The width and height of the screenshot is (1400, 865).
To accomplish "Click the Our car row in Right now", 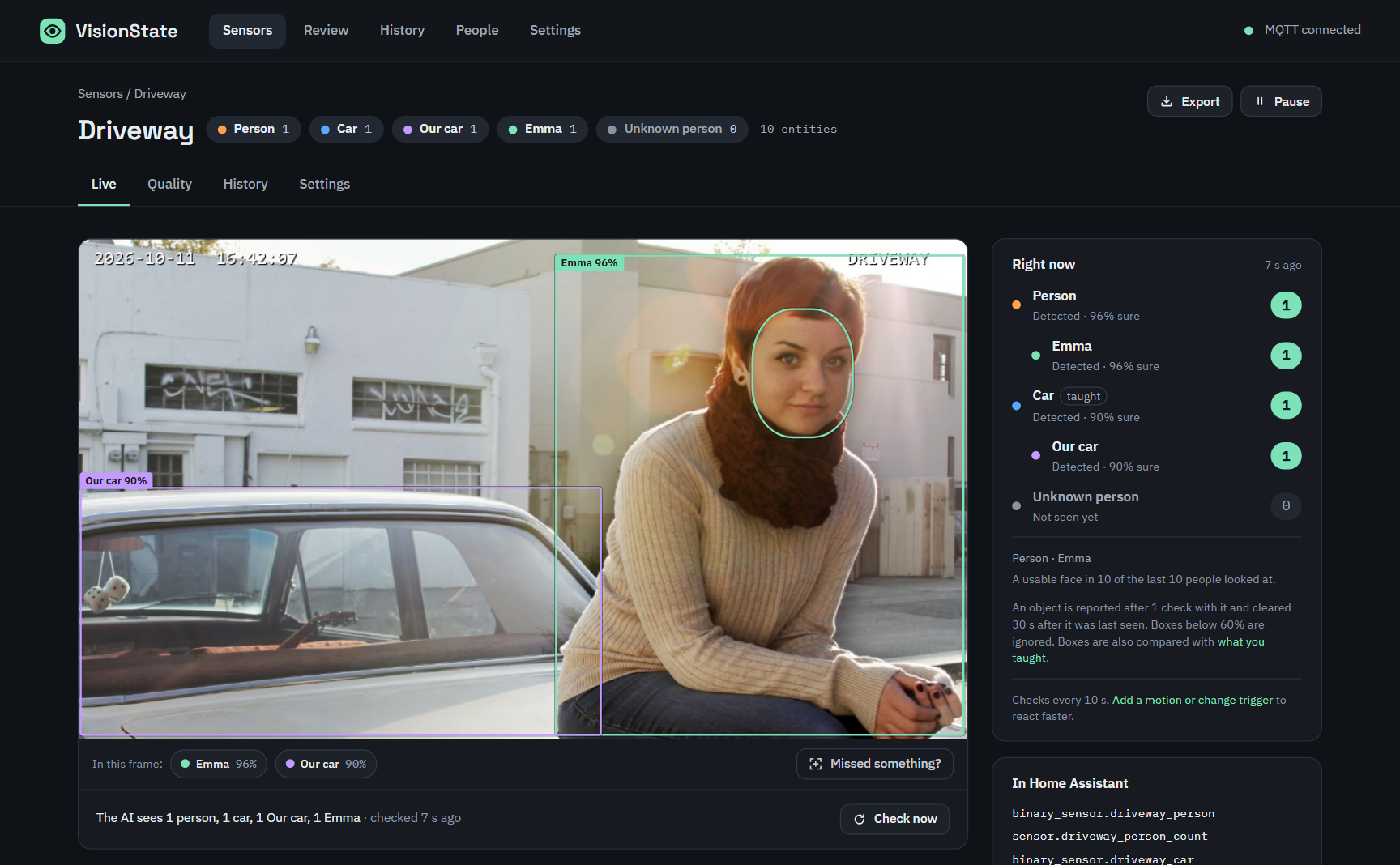I will coord(1167,456).
